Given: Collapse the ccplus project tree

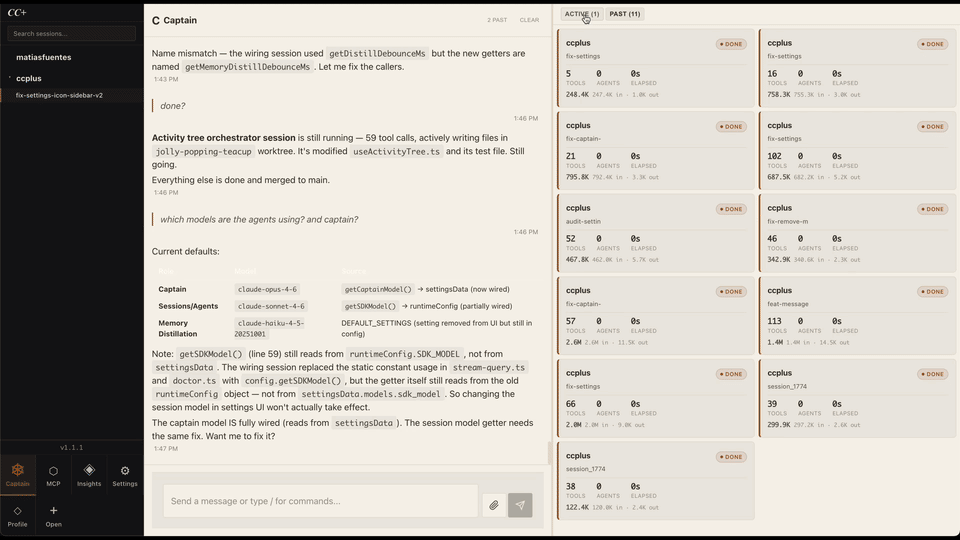Looking at the screenshot, I should coord(10,78).
